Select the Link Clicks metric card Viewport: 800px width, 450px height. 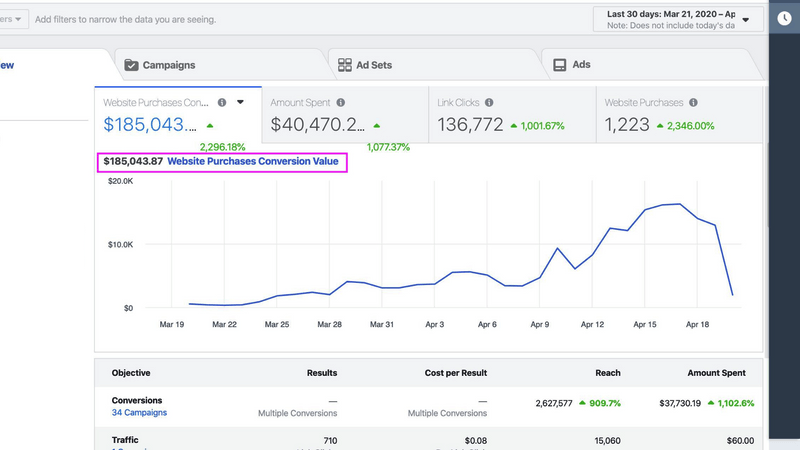tap(510, 116)
